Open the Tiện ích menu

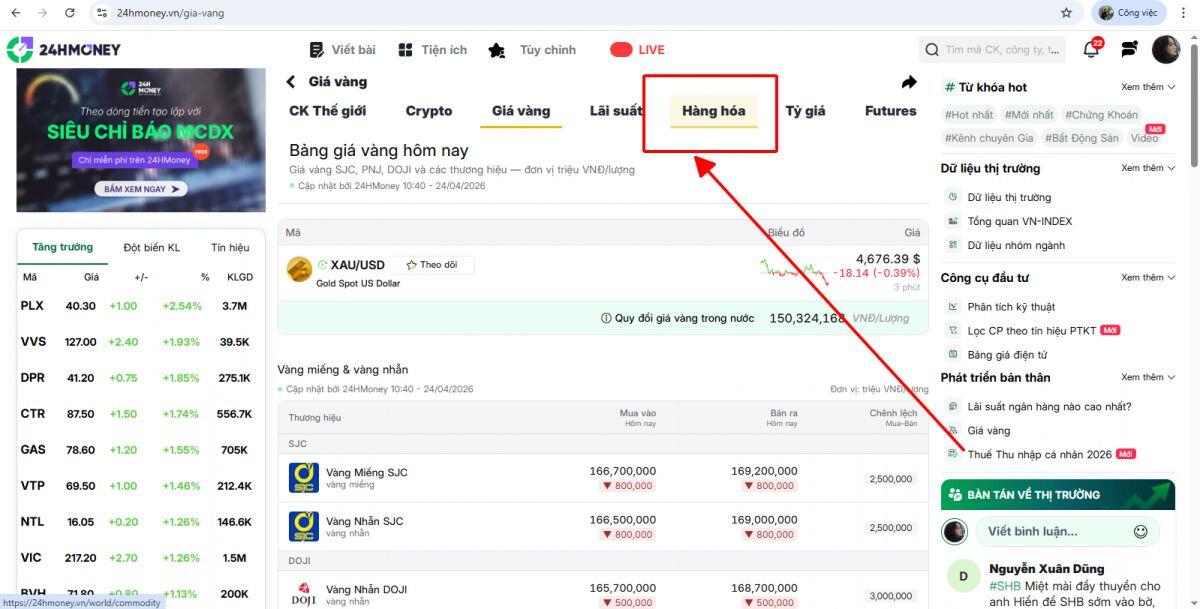[x=432, y=50]
